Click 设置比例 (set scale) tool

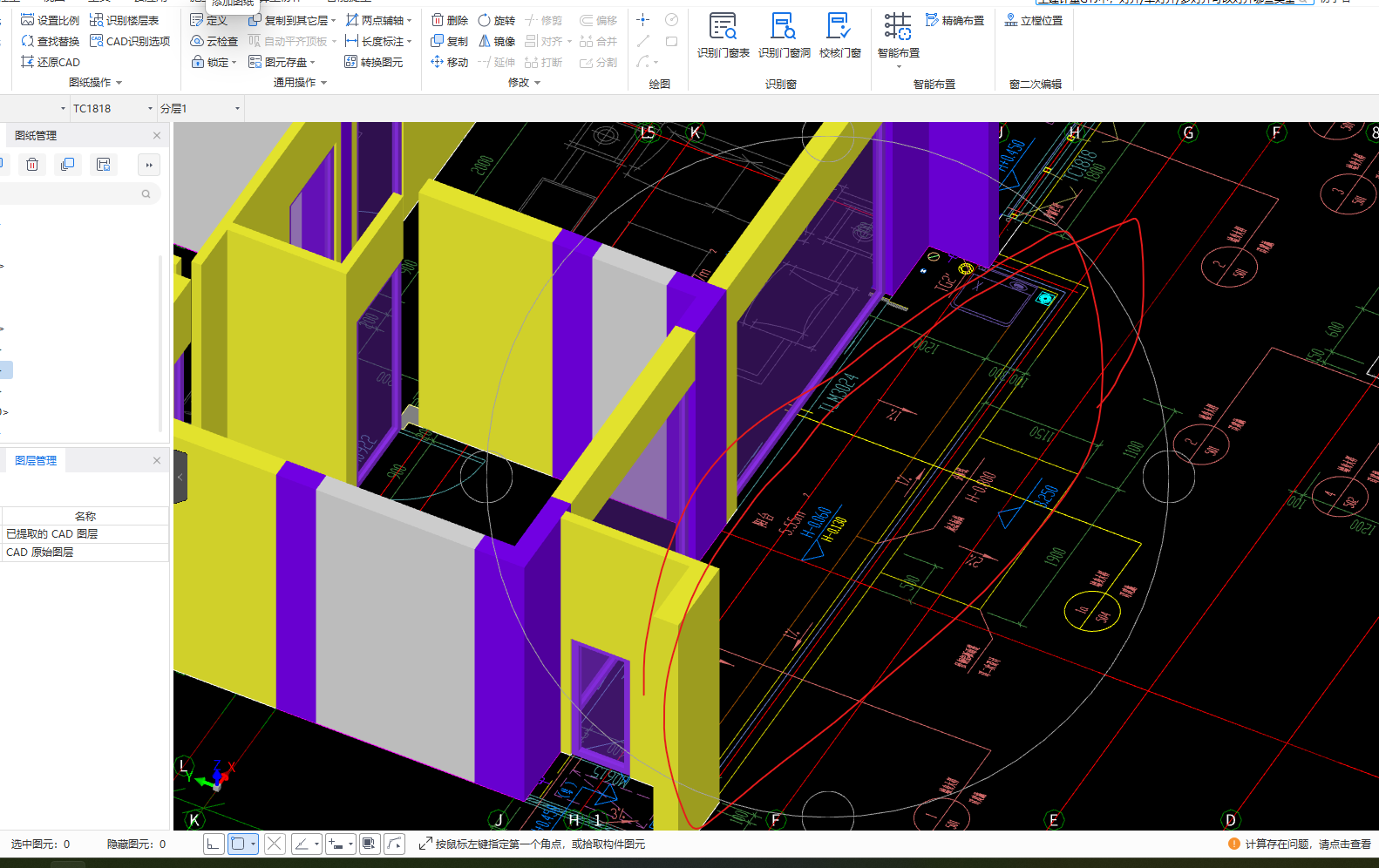50,20
